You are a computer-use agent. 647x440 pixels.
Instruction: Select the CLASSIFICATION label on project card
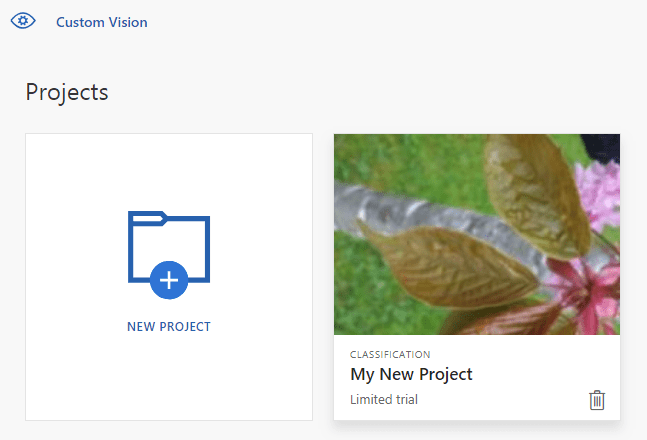[x=390, y=354]
